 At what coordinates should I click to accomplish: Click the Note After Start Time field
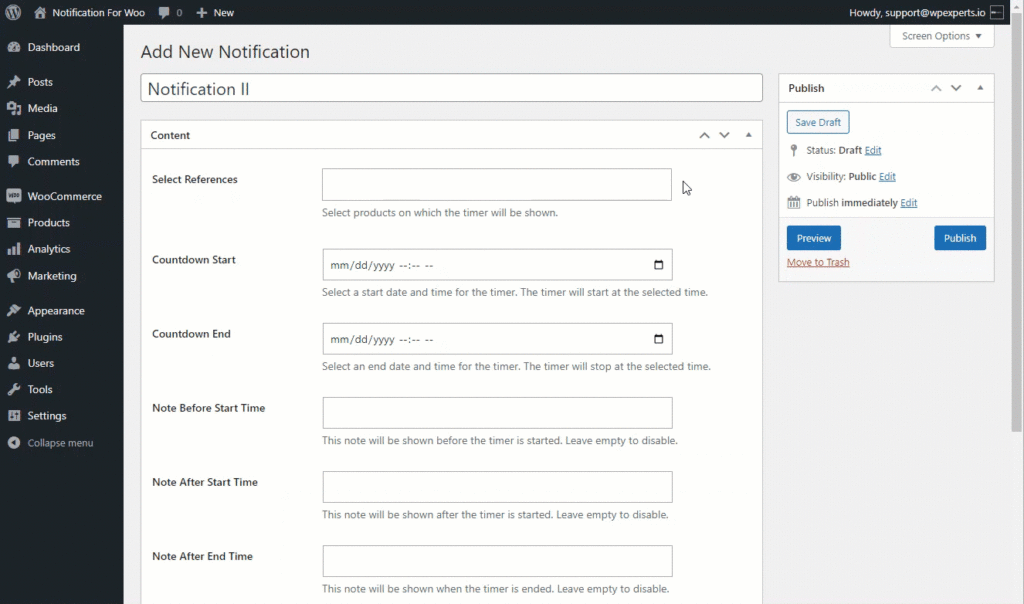(x=497, y=487)
